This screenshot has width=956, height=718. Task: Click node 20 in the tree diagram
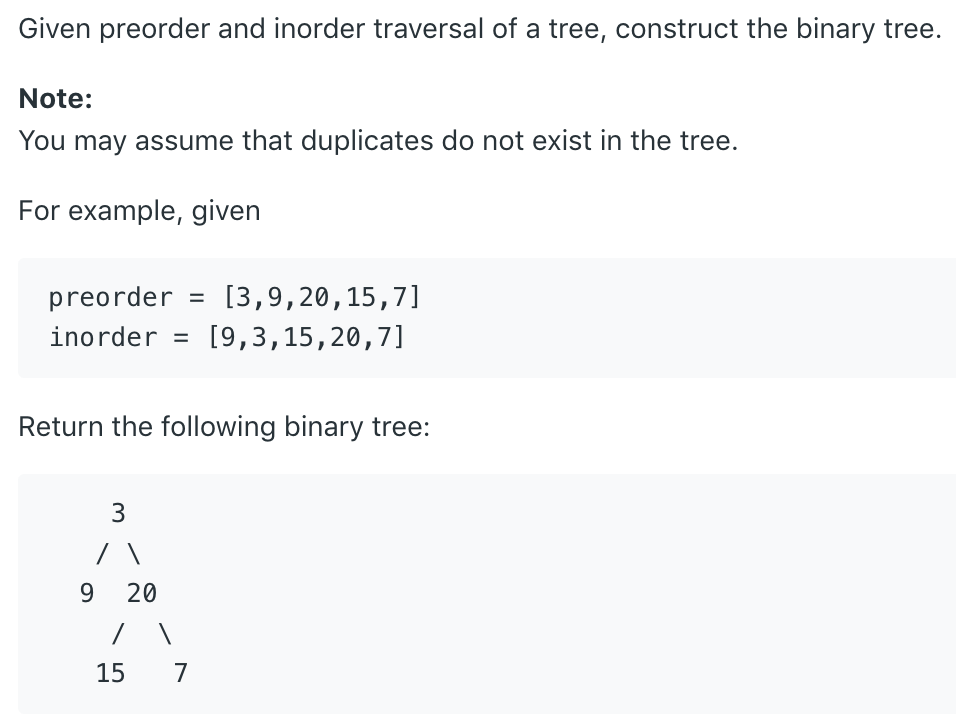point(141,593)
